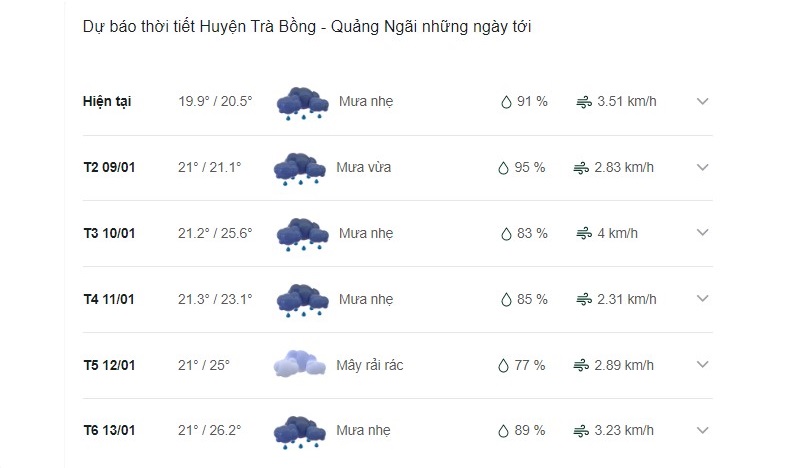
Task: Click the wind icon beside 2.31 km/h
Action: point(584,300)
